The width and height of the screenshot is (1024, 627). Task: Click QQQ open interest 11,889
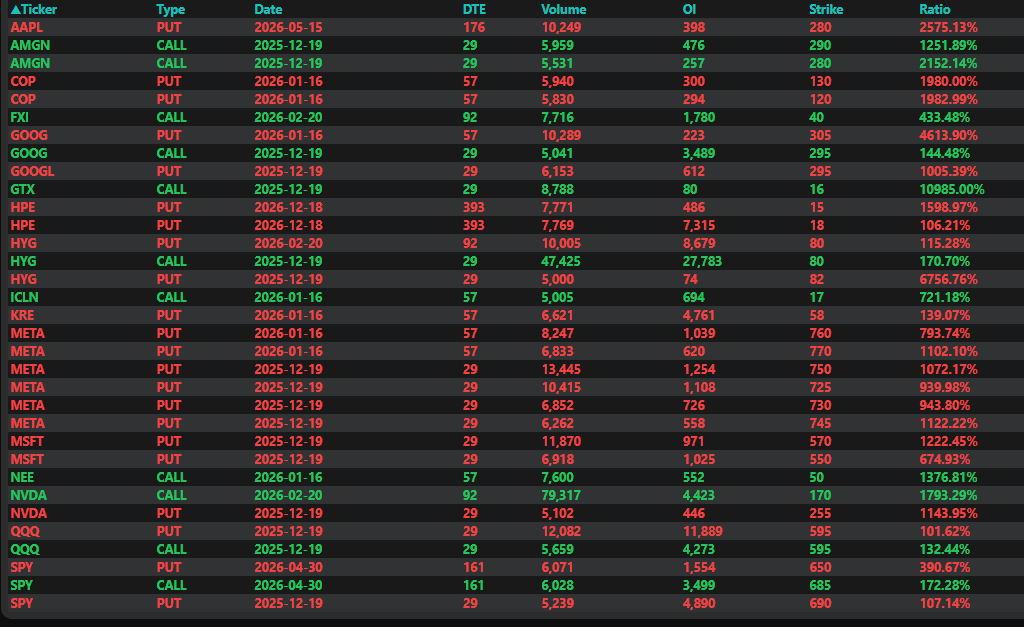click(703, 531)
